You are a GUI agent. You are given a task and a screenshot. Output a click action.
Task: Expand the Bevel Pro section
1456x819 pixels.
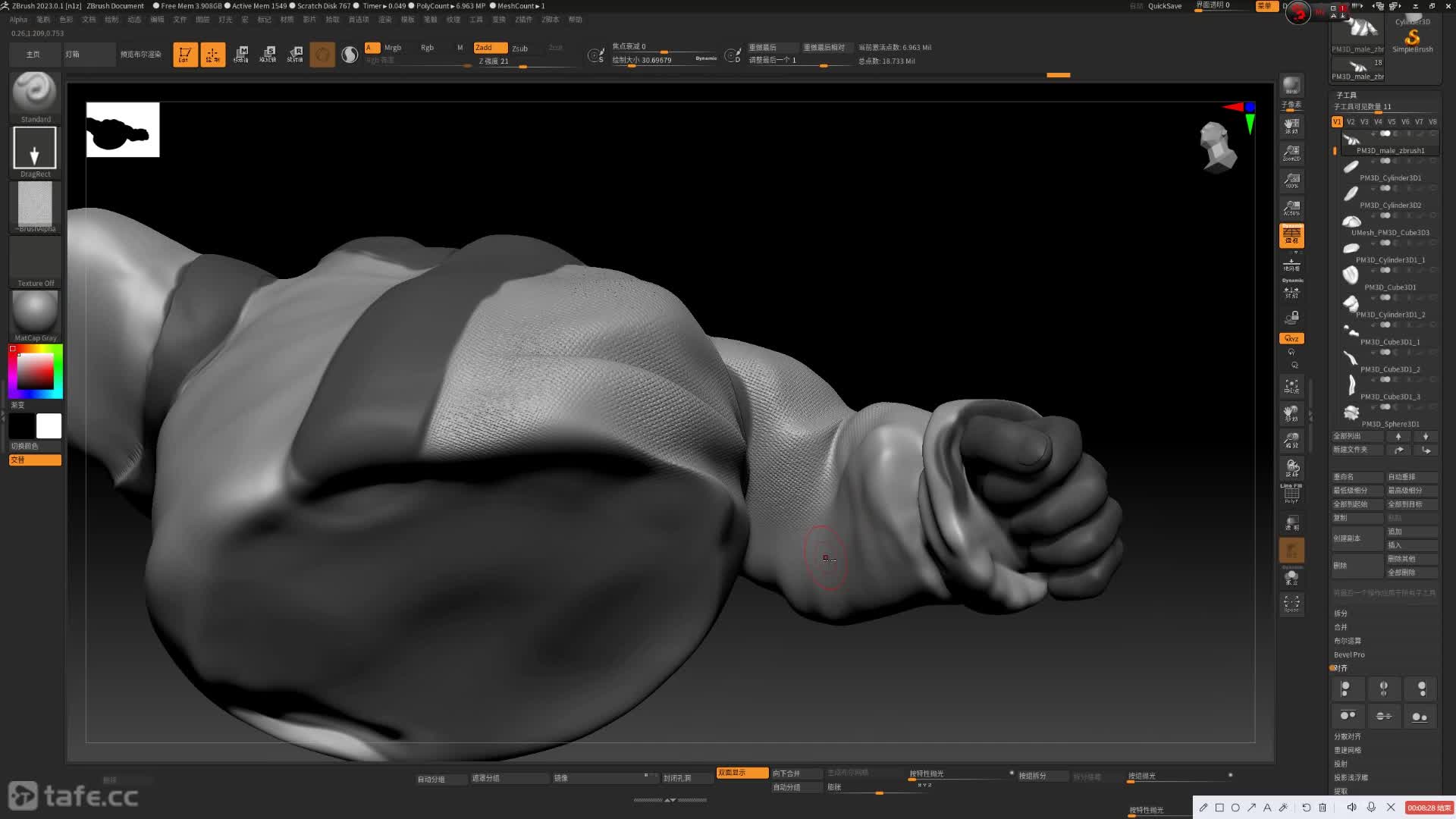pyautogui.click(x=1349, y=654)
